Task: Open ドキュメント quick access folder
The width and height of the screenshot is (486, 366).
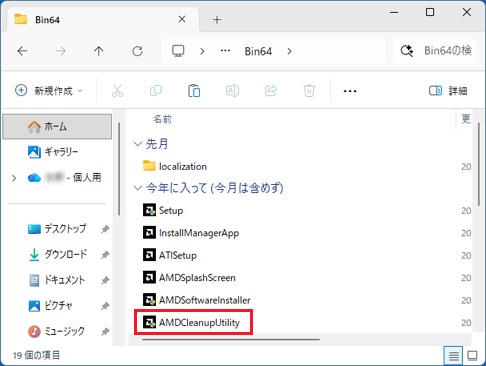Action: [x=57, y=280]
